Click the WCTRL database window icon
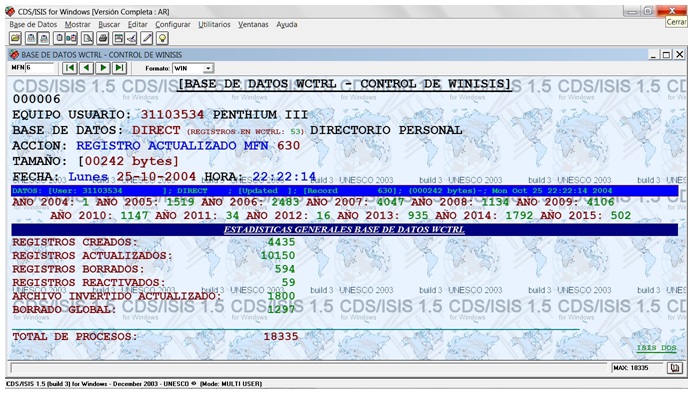The image size is (695, 395). (14, 55)
